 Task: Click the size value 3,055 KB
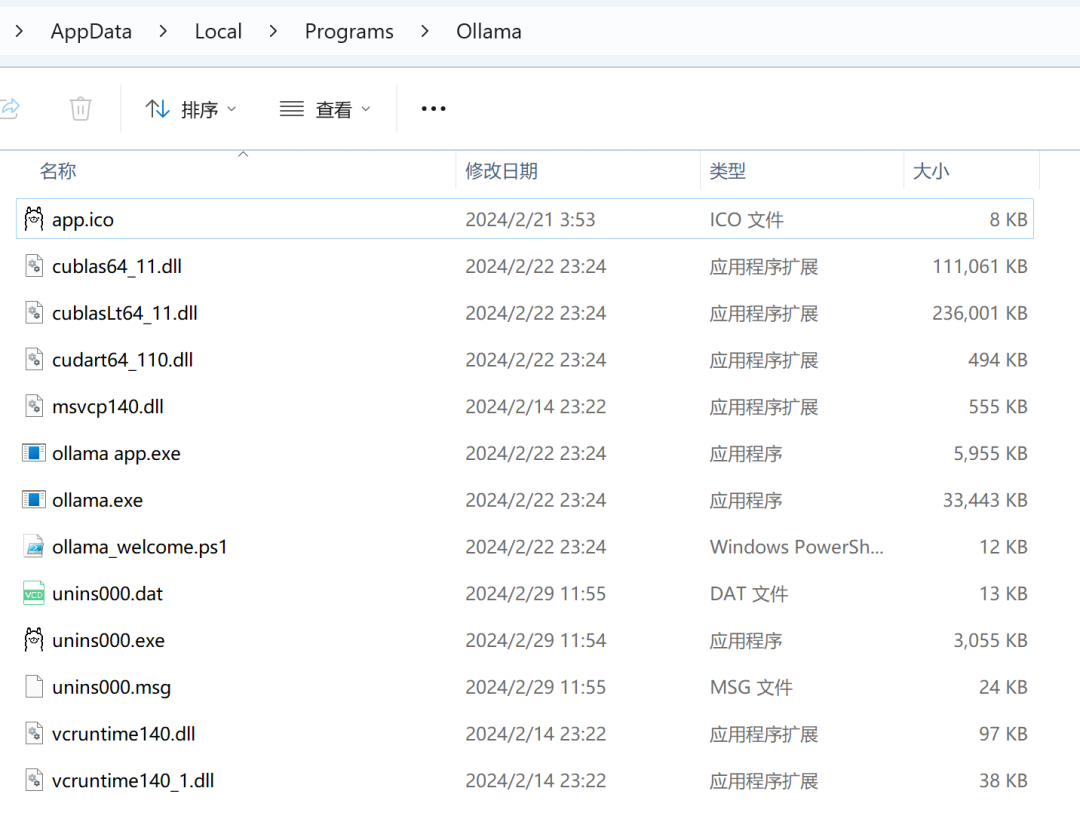click(990, 641)
